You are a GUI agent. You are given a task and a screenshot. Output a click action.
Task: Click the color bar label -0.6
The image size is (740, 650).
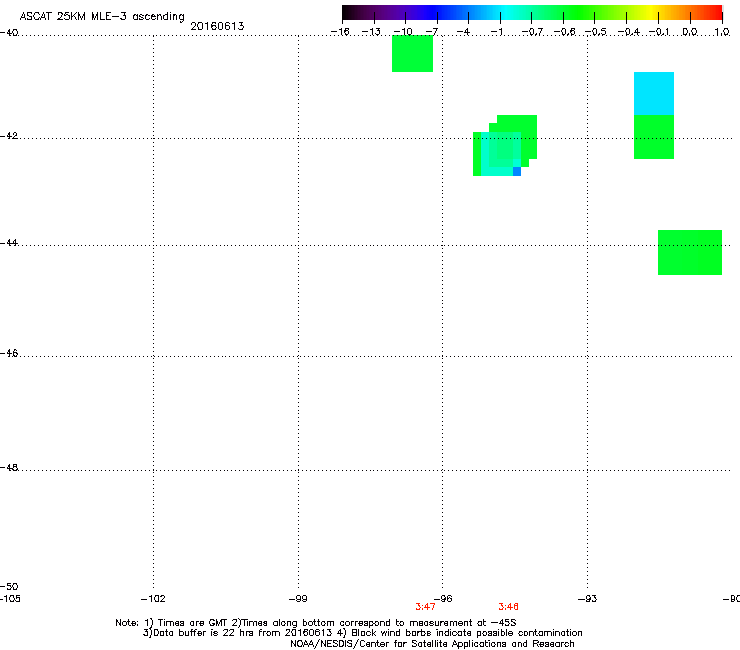tap(564, 32)
